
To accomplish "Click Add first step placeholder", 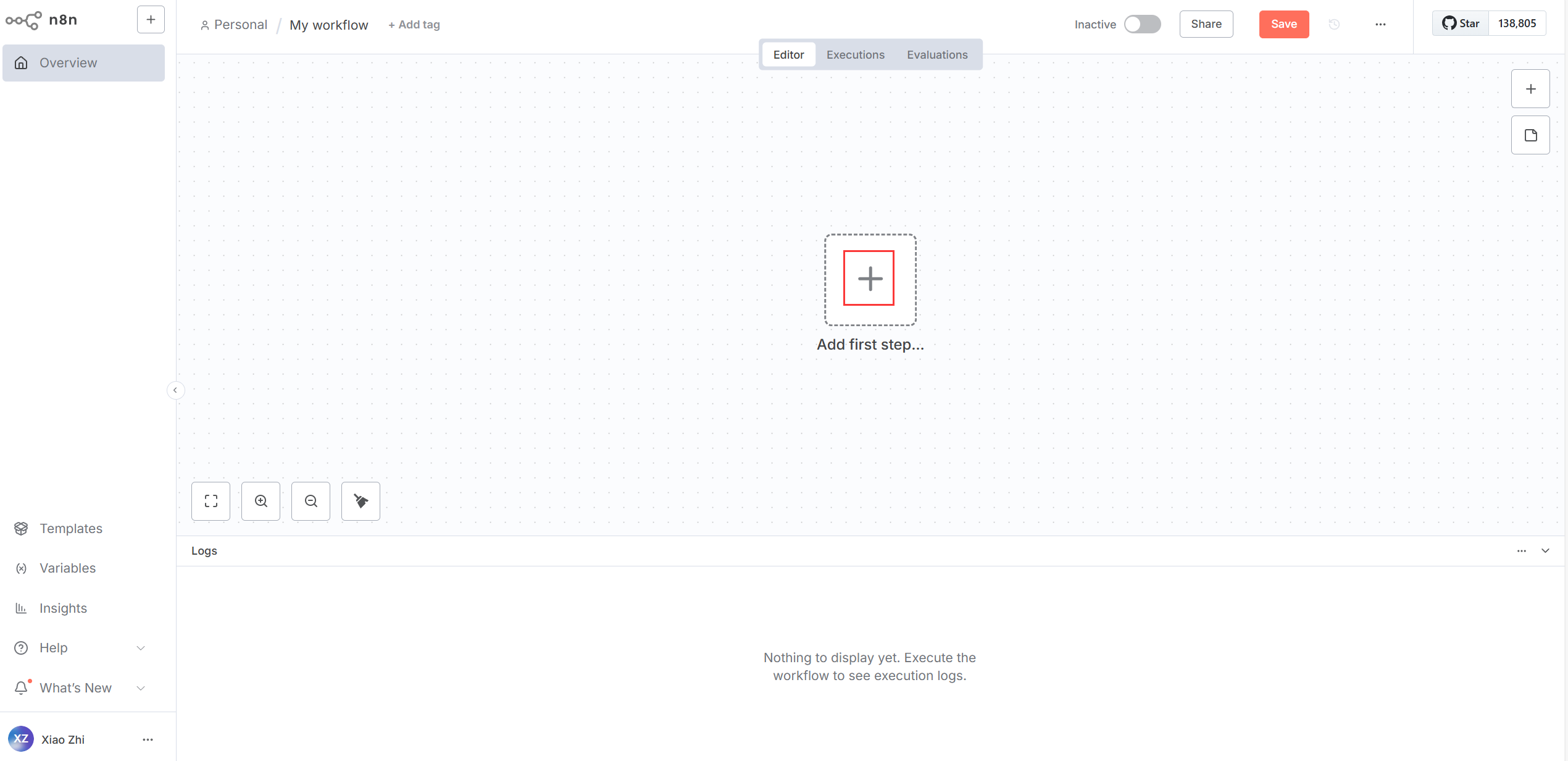I will click(x=869, y=279).
